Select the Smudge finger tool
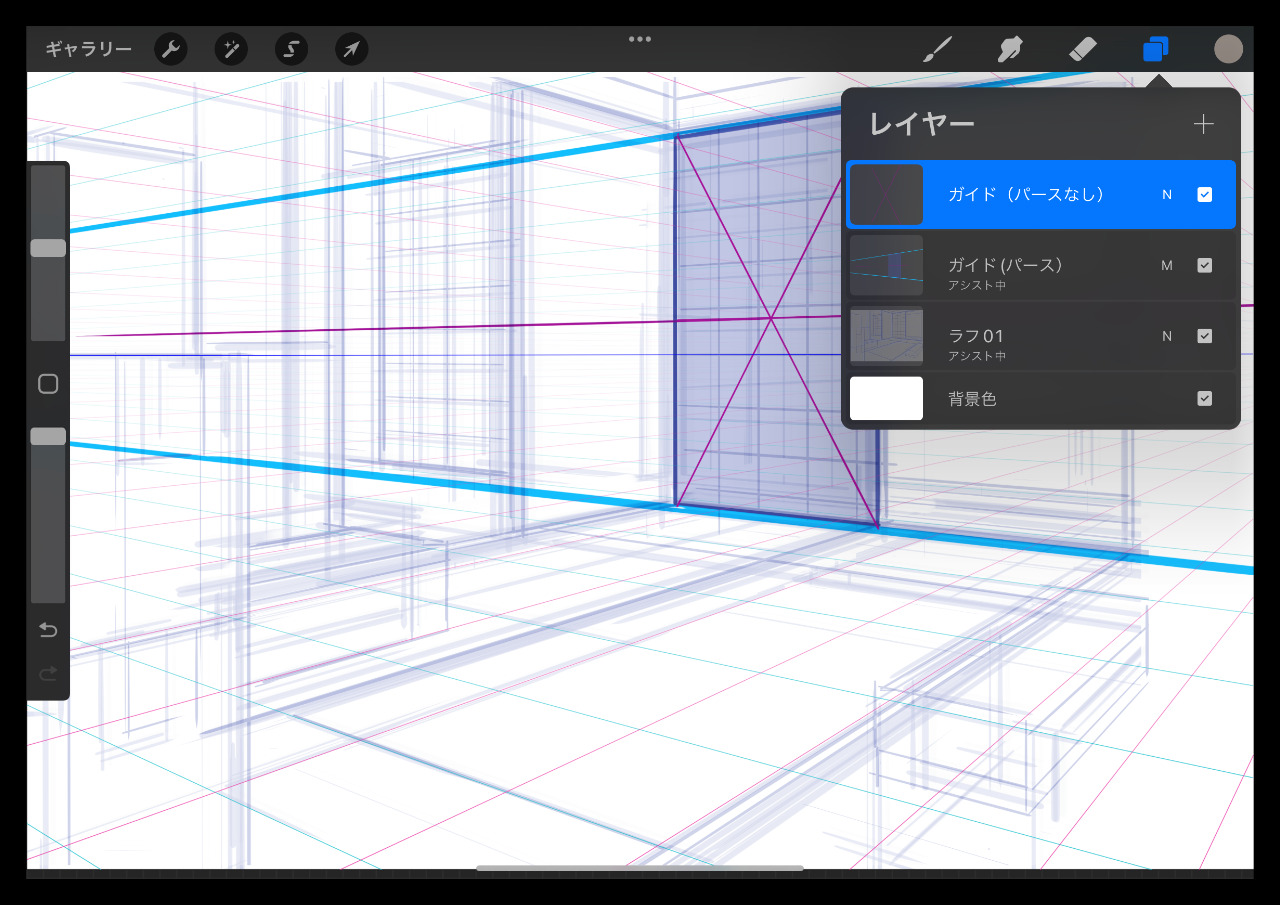The width and height of the screenshot is (1280, 905). tap(1010, 49)
